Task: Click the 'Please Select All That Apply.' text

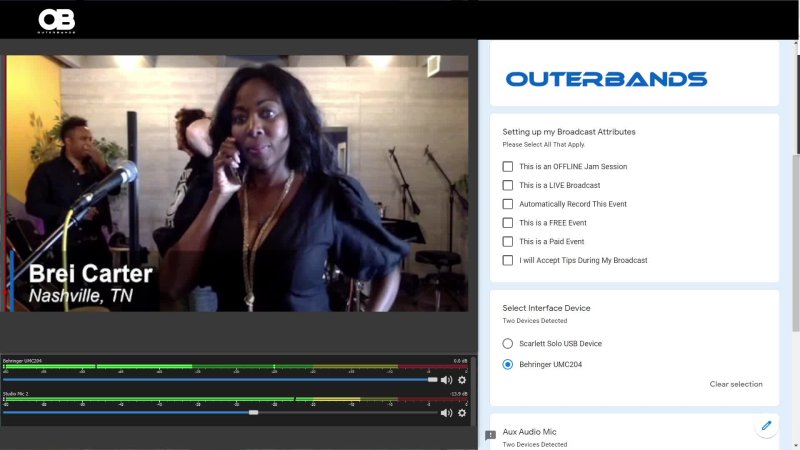Action: (543, 144)
